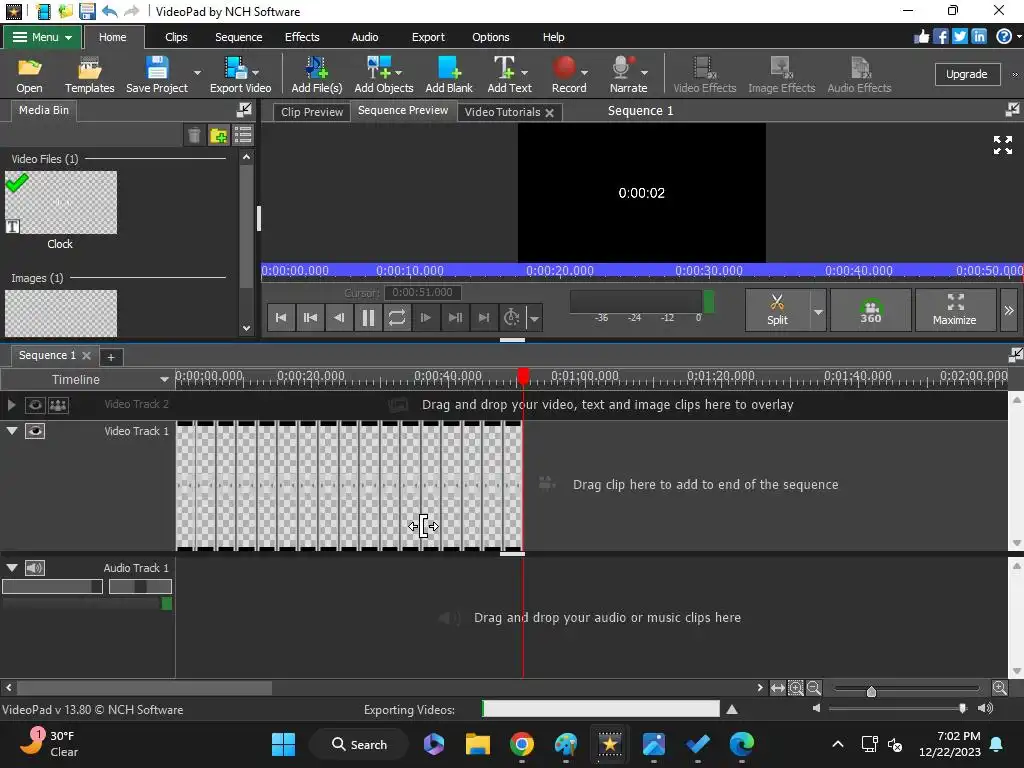Screen dimensions: 1024x768
Task: Collapse Audio Track 1
Action: 12,568
